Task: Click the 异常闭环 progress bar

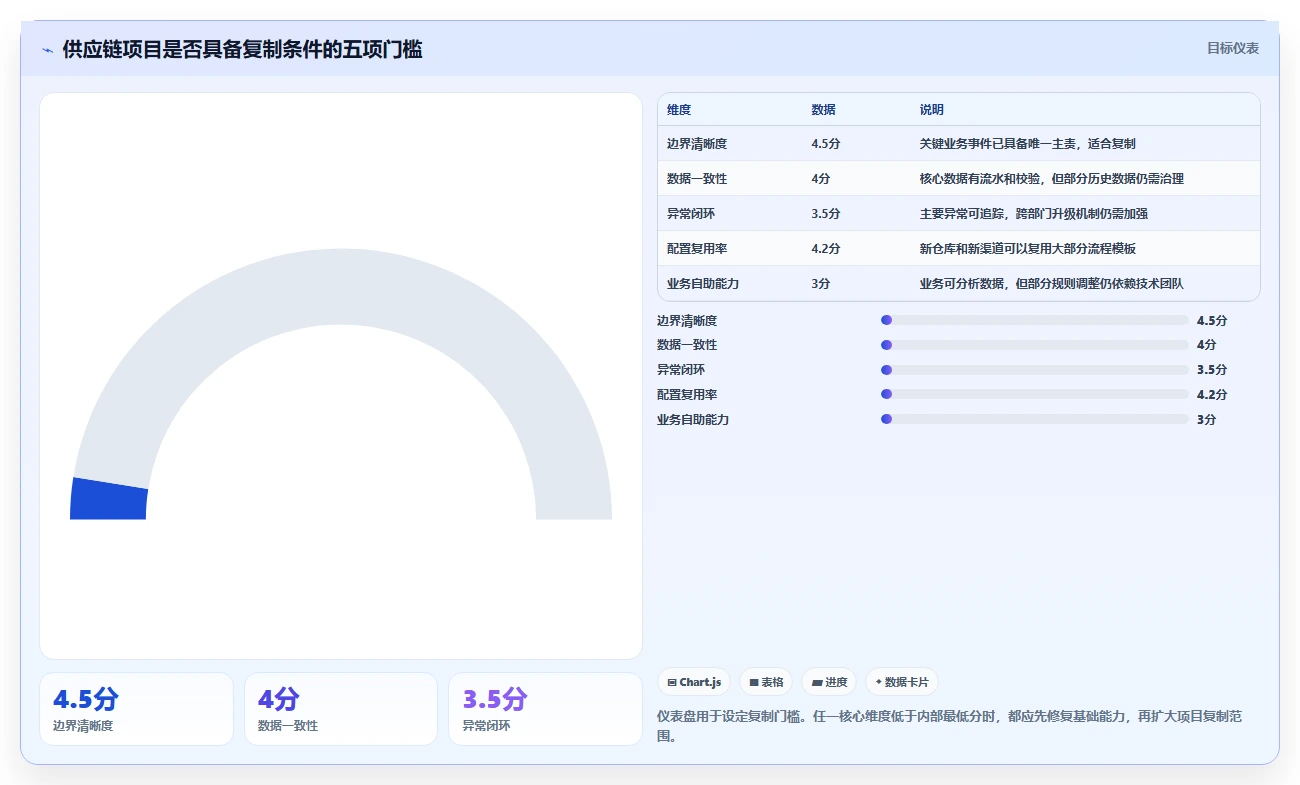Action: tap(1035, 370)
